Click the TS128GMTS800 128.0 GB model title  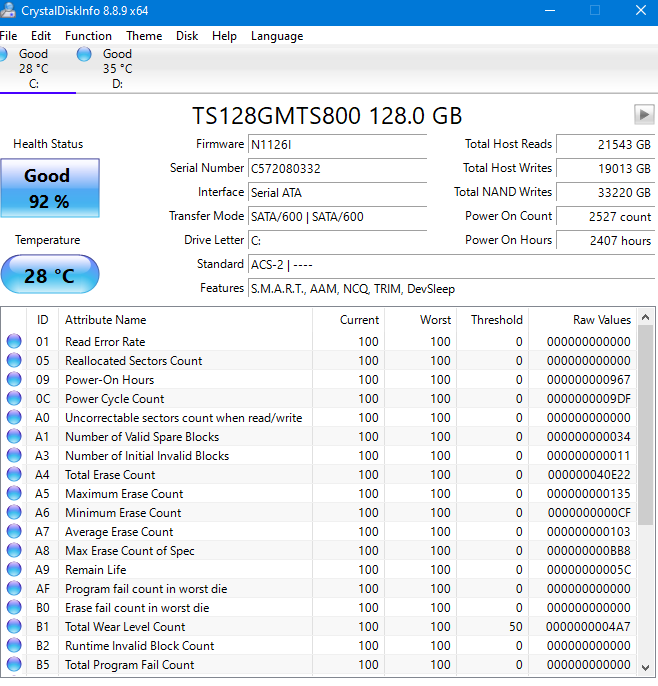tap(327, 116)
